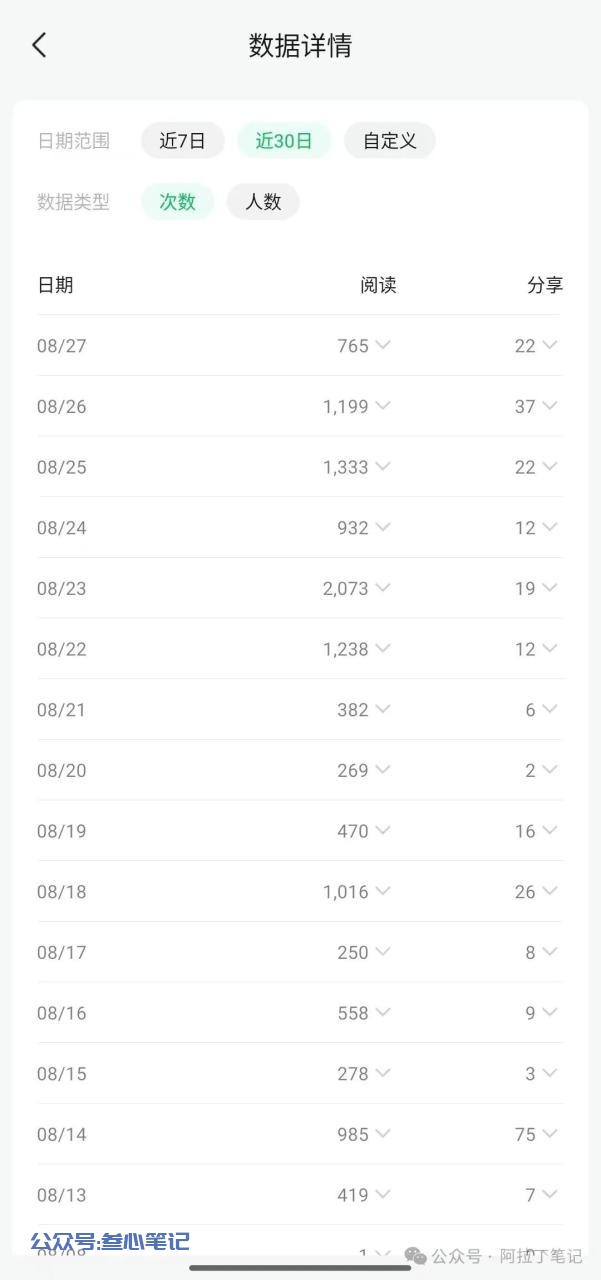
Task: Switch data type to 人数
Action: (x=263, y=202)
